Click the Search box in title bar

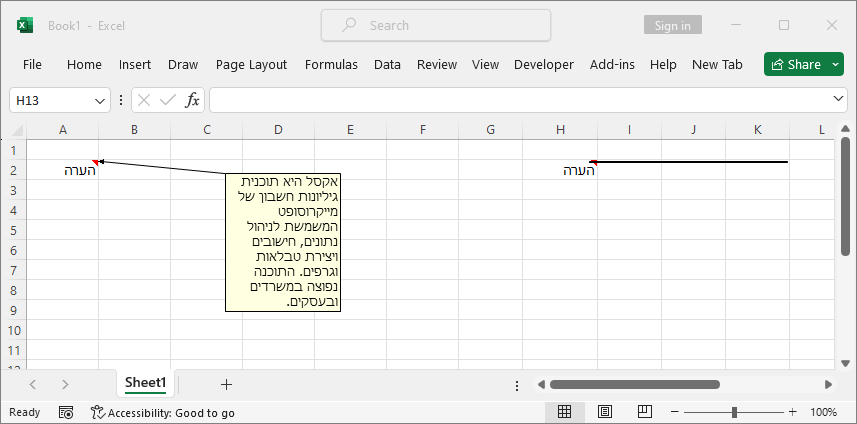pos(436,26)
